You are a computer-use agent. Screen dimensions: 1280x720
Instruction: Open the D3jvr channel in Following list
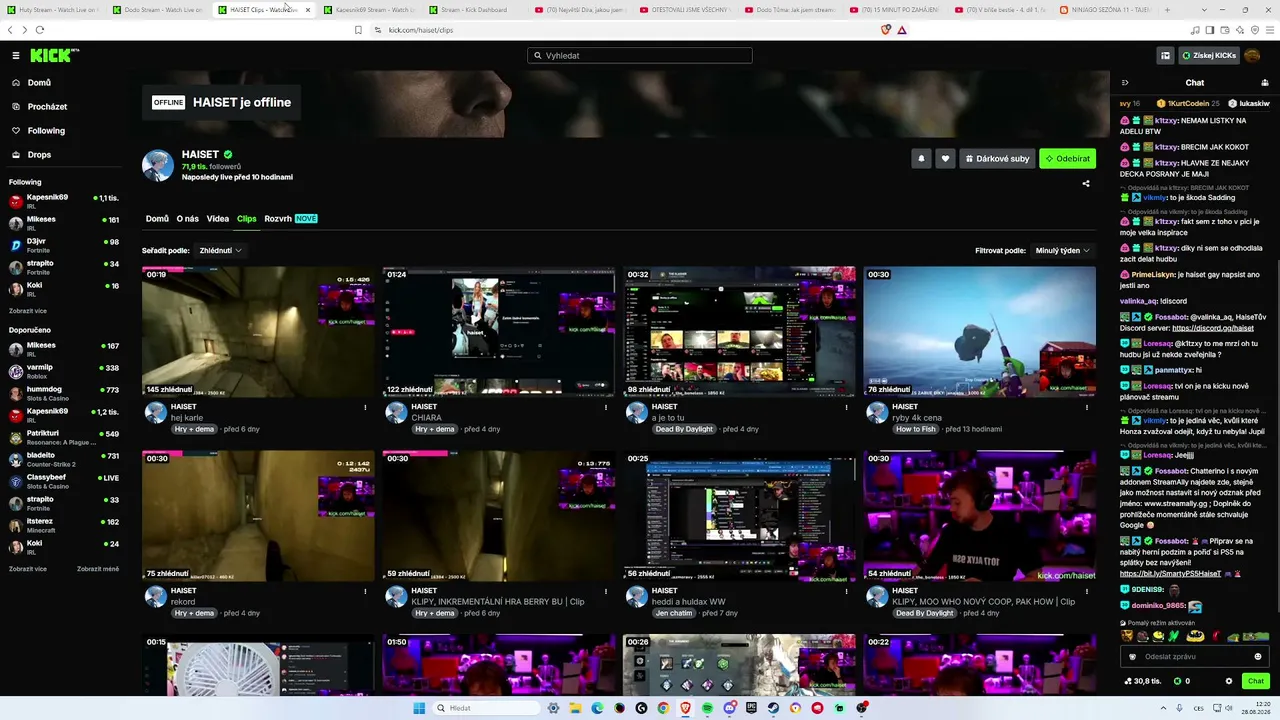point(64,245)
